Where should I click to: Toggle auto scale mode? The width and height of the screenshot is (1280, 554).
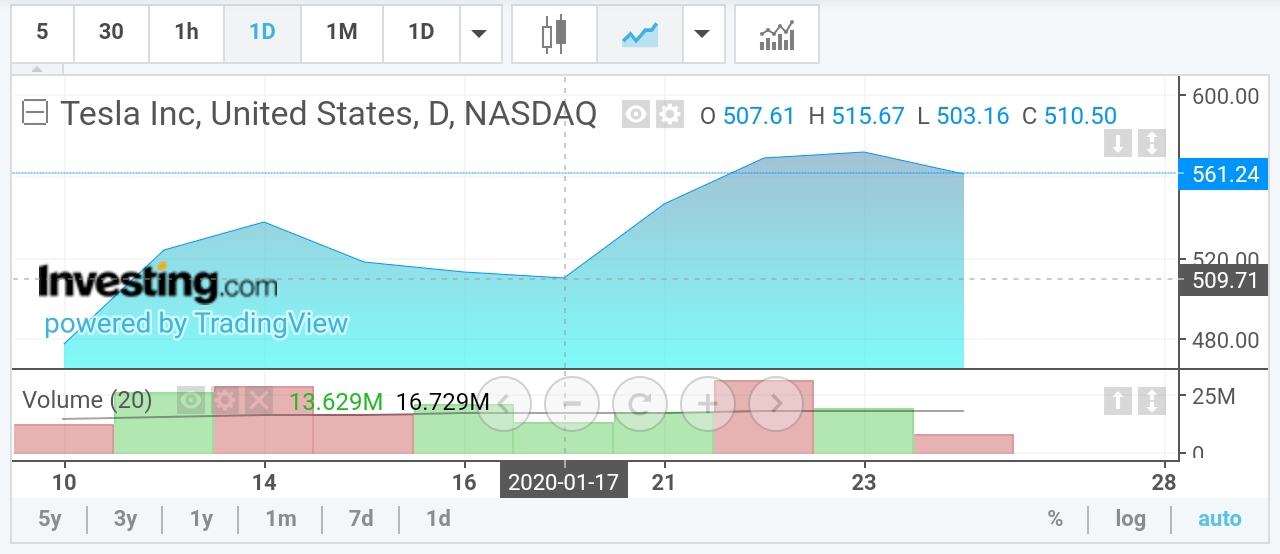[1219, 519]
